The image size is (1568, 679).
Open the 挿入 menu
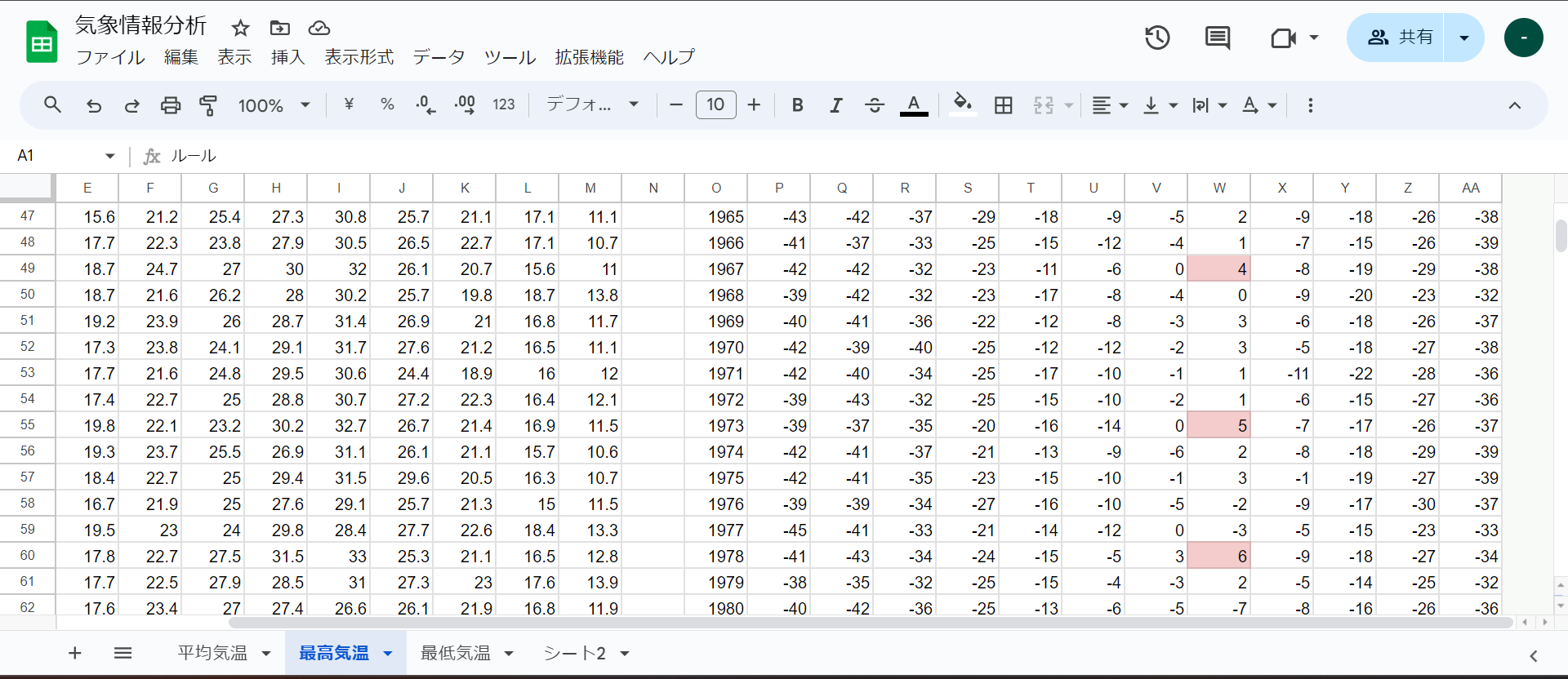pos(287,57)
